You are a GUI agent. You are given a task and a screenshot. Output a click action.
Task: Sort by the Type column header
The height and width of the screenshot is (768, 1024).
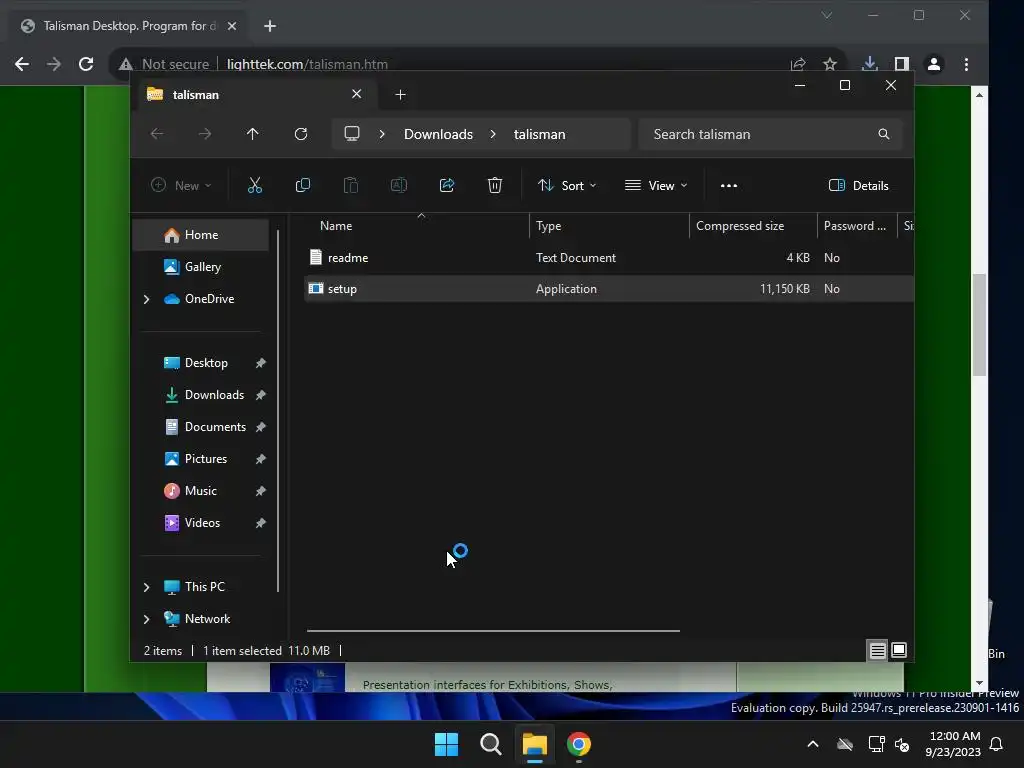609,226
